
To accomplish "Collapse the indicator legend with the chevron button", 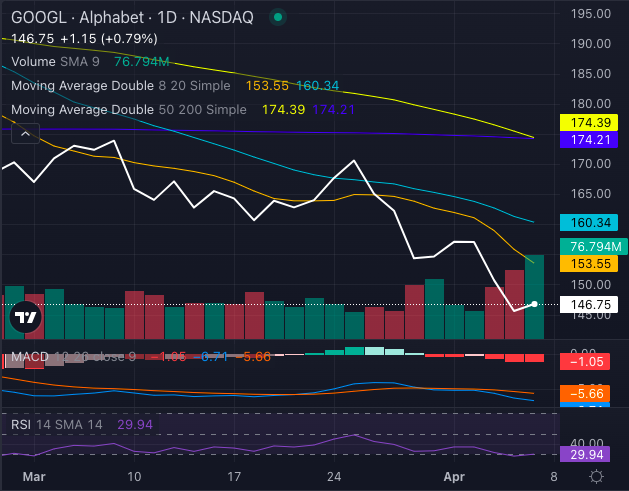I will [25, 133].
